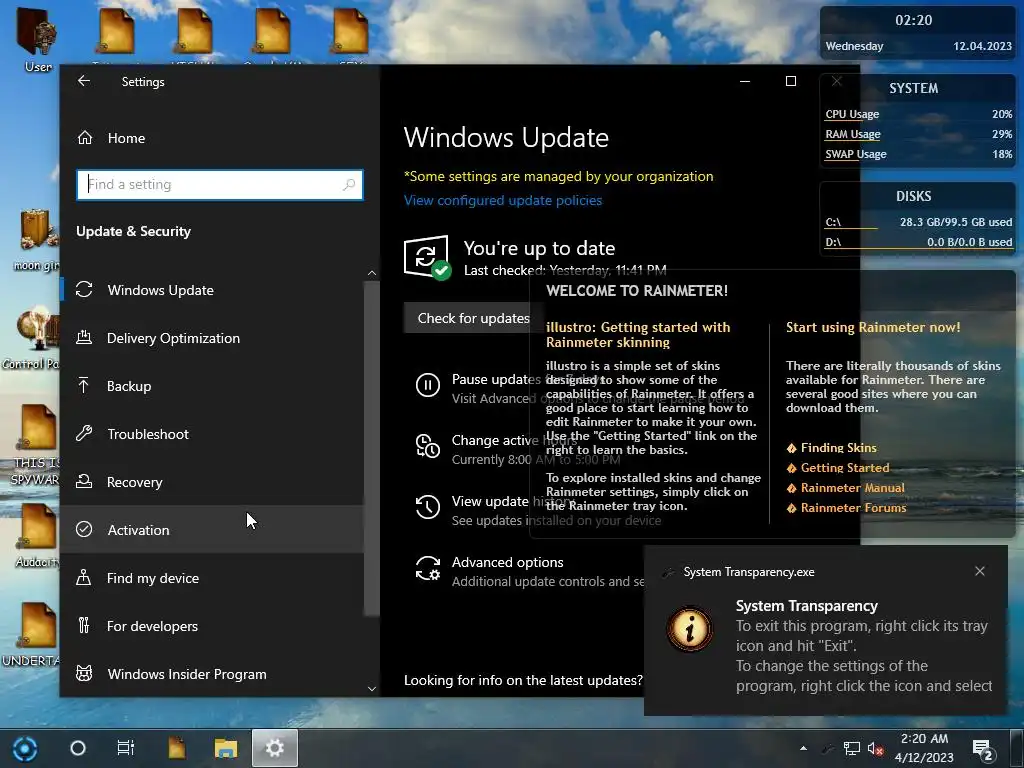The image size is (1024, 768).
Task: Open View configured update policies link
Action: pyautogui.click(x=503, y=200)
